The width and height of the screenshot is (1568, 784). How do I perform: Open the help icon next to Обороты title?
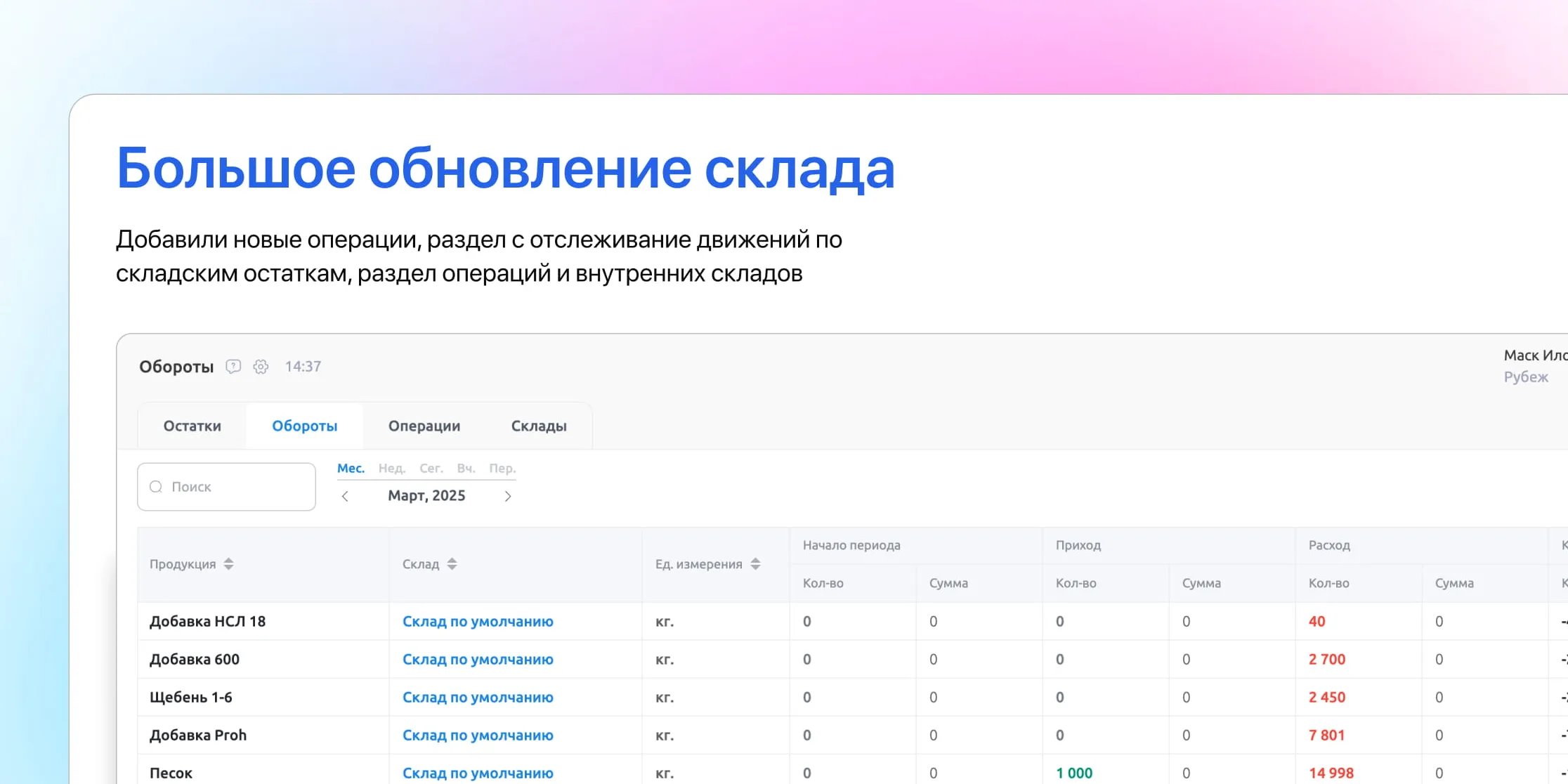click(x=233, y=366)
